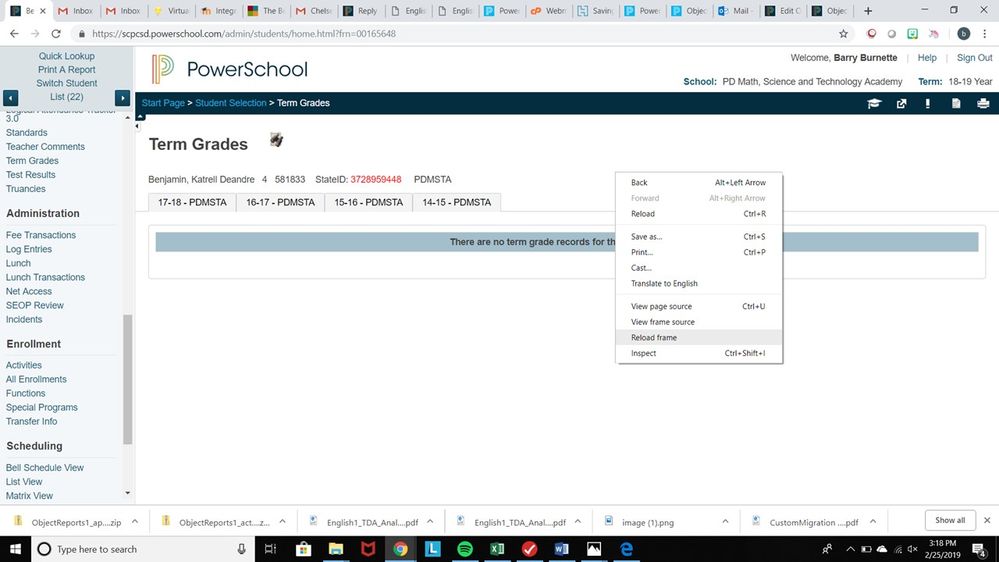Open the graduation cap icon in navy bar

tap(873, 103)
